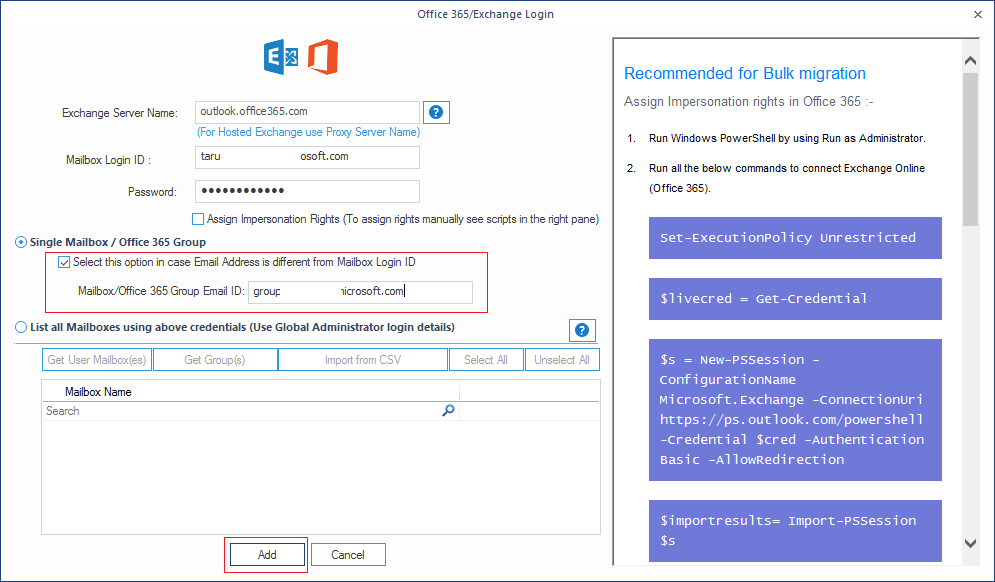Click the help pane vertical scrollbar thumb
Viewport: 995px width, 582px height.
(970, 149)
